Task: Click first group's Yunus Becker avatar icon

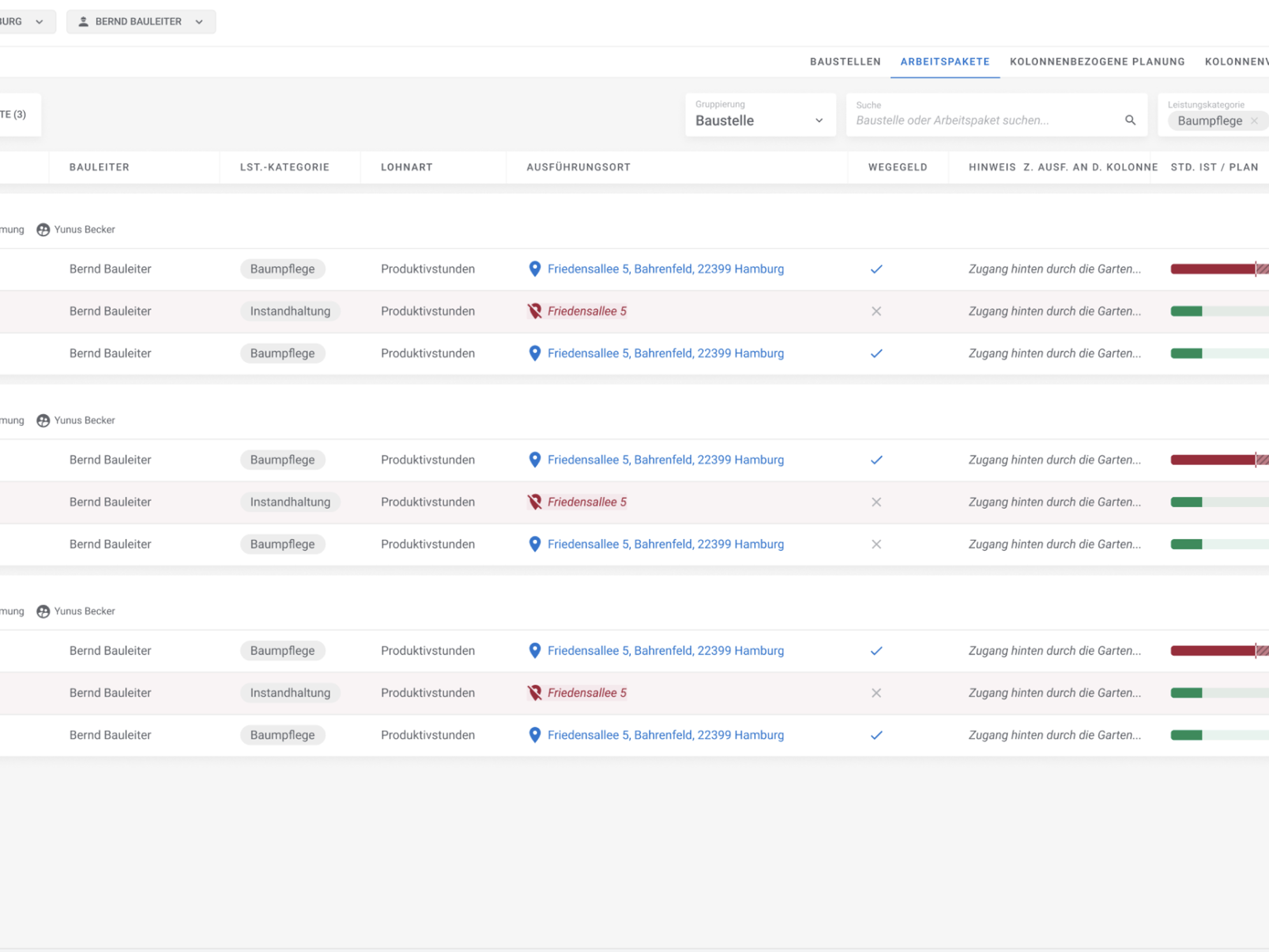Action: [43, 229]
